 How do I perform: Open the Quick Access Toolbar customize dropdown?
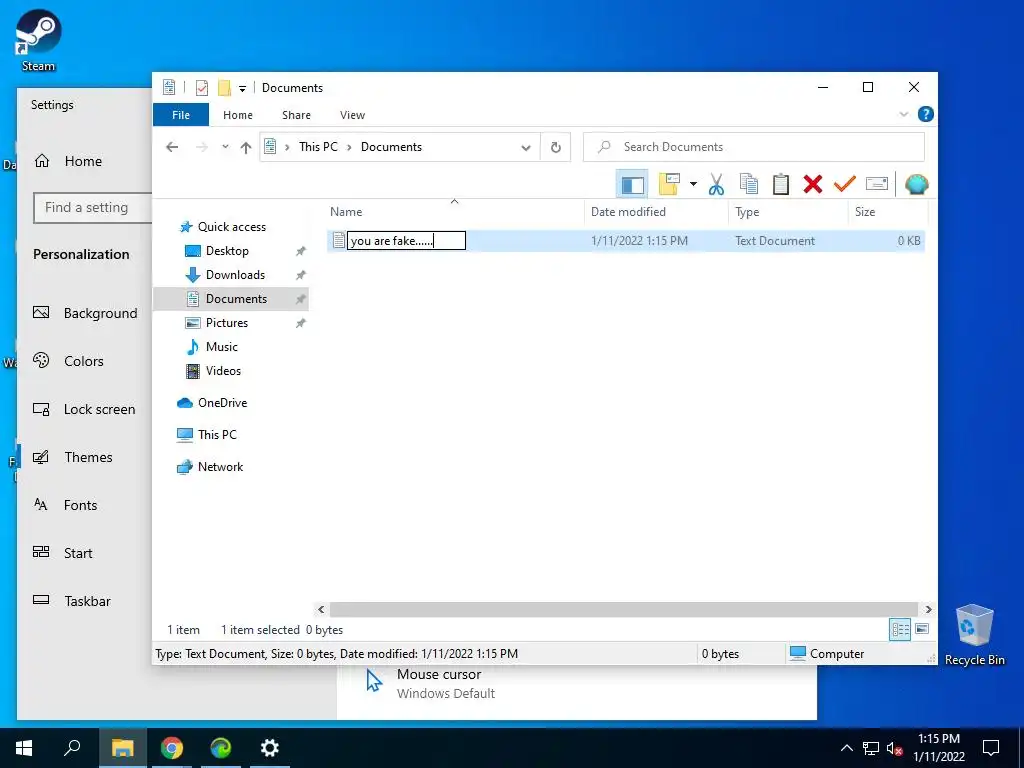pyautogui.click(x=242, y=88)
